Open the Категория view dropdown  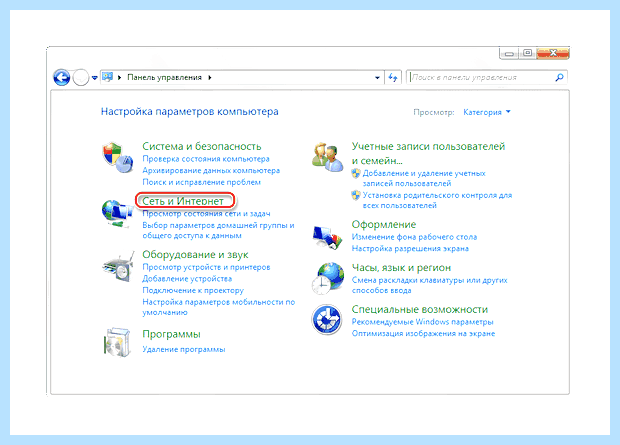(x=487, y=112)
